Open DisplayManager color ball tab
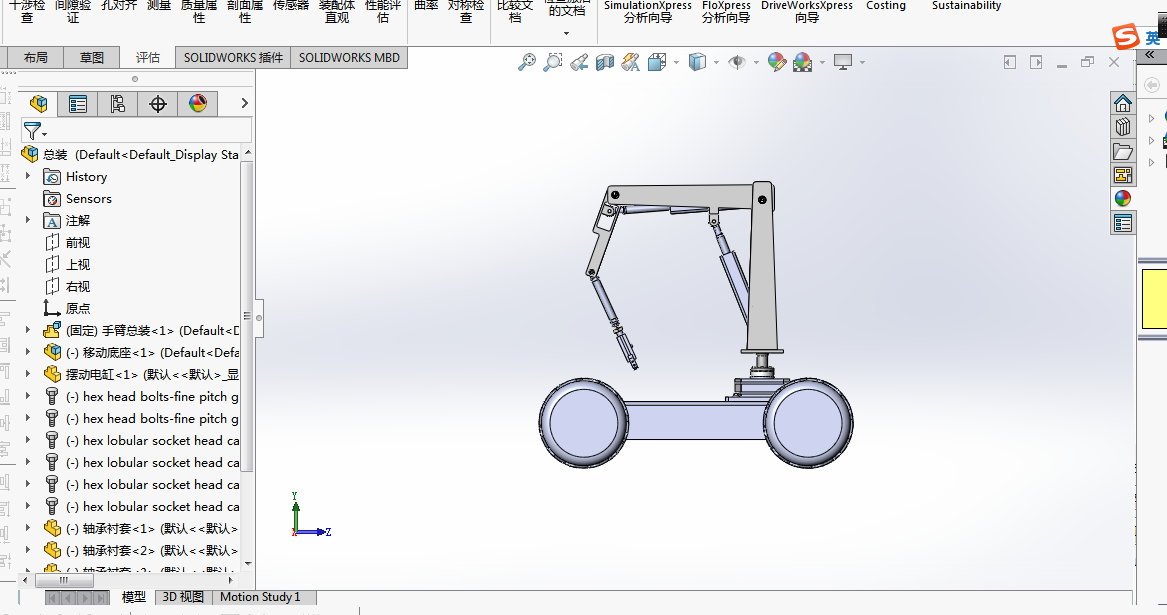The width and height of the screenshot is (1167, 615). 198,103
